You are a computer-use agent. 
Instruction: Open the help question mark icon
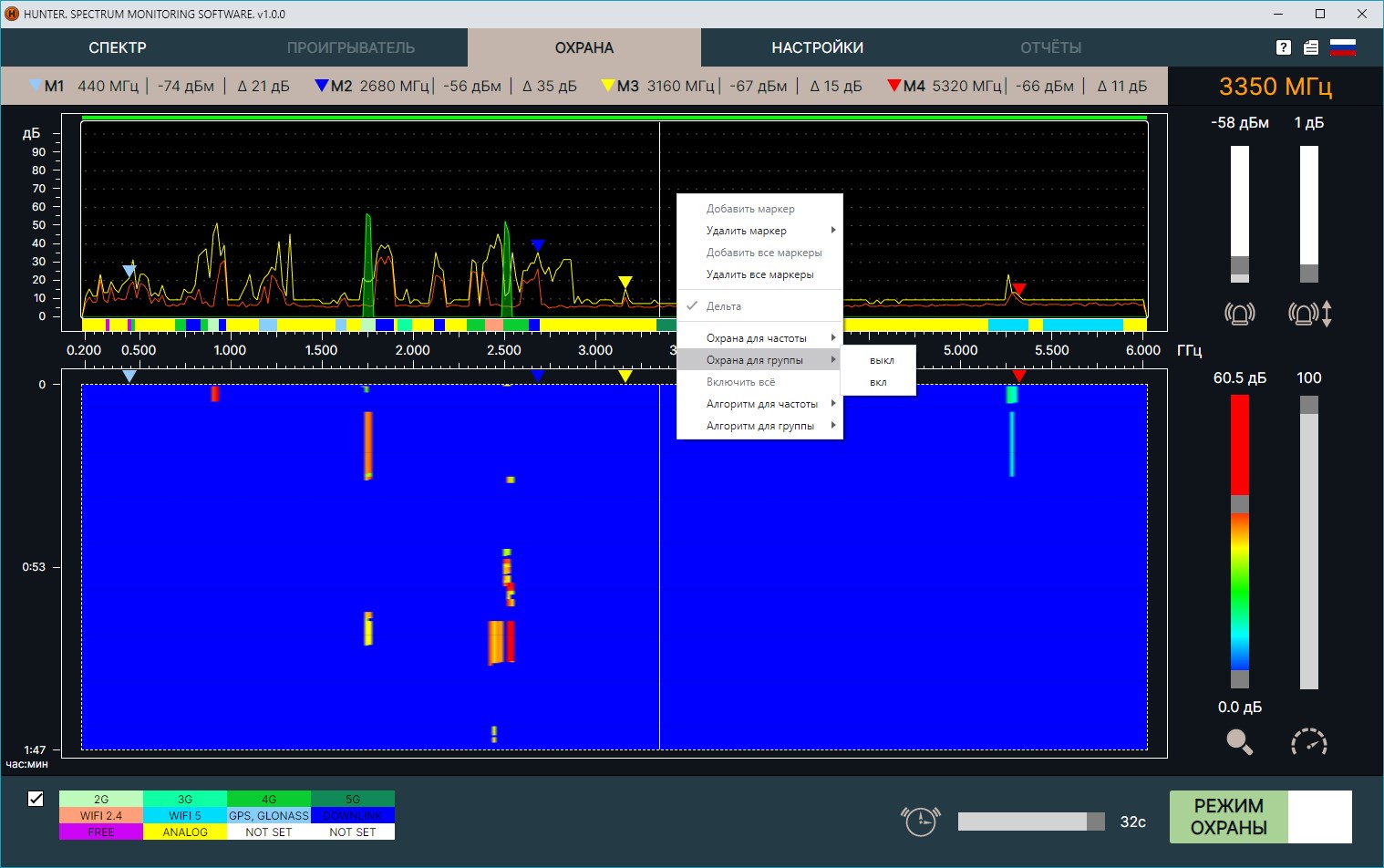coord(1283,48)
